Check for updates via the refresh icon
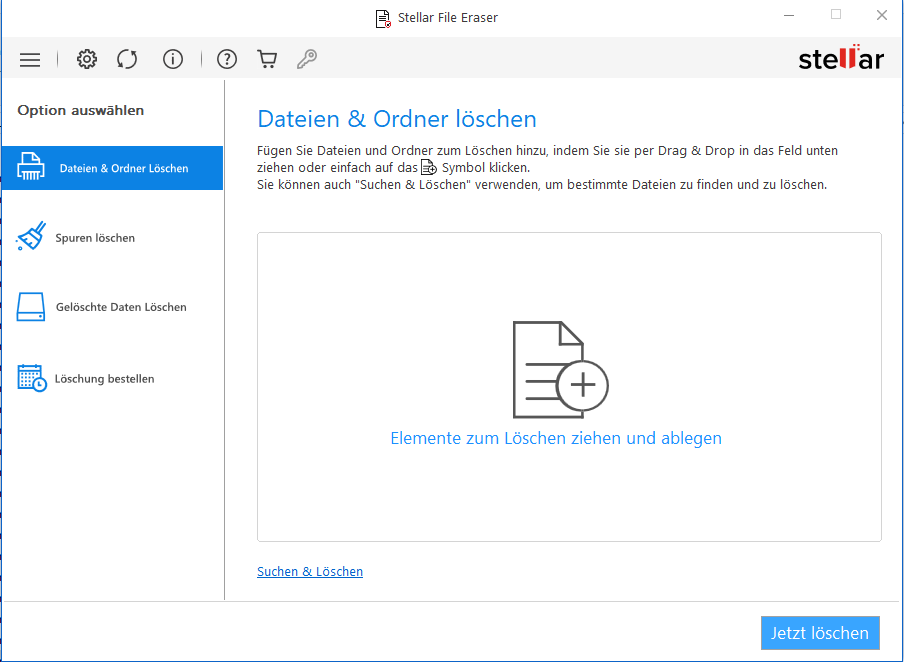Image resolution: width=904 pixels, height=662 pixels. click(127, 59)
